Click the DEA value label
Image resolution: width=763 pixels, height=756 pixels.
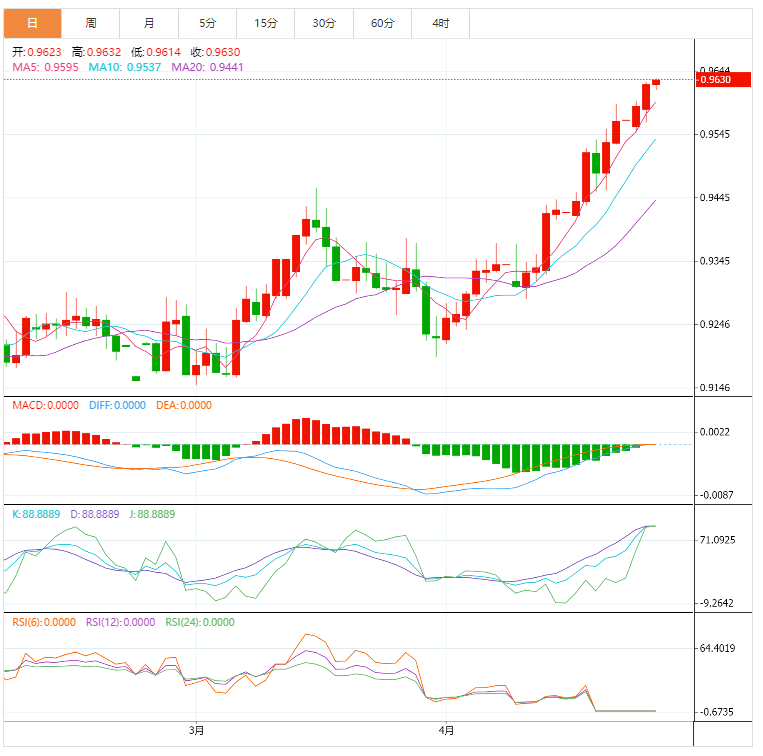[182, 405]
